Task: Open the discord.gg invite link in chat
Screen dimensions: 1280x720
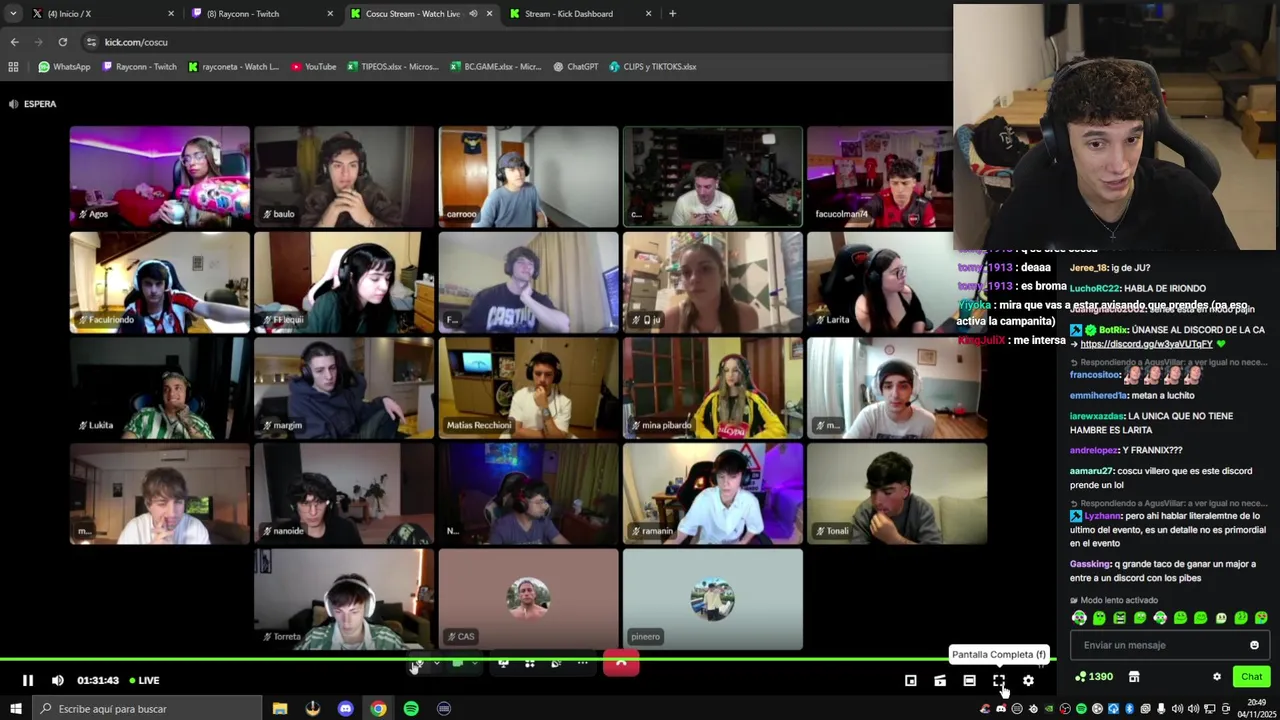Action: (x=1146, y=344)
